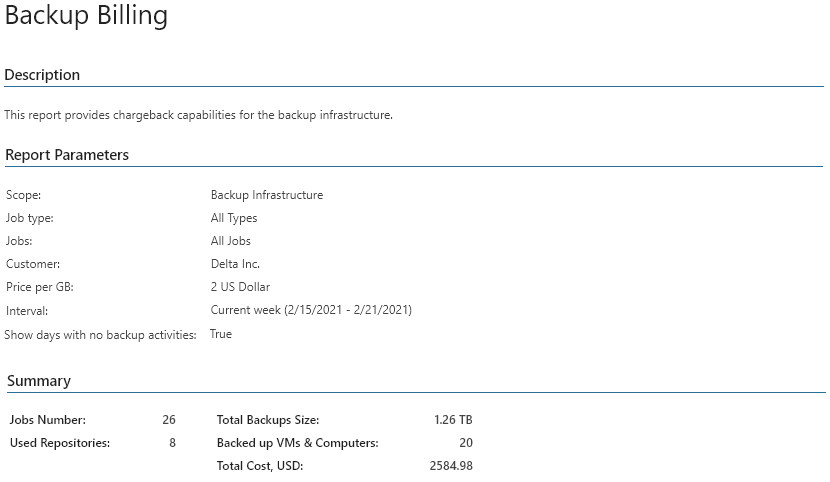Click the True value for no-backup days
This screenshot has height=482, width=830.
[221, 334]
